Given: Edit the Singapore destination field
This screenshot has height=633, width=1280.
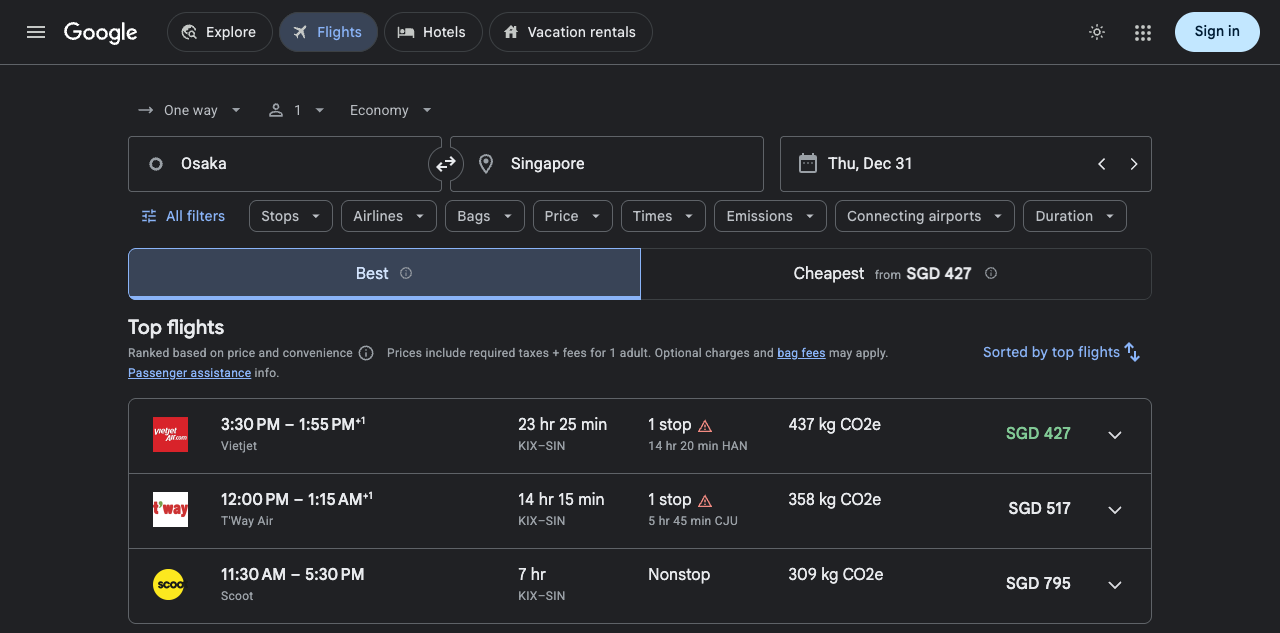Looking at the screenshot, I should point(607,164).
